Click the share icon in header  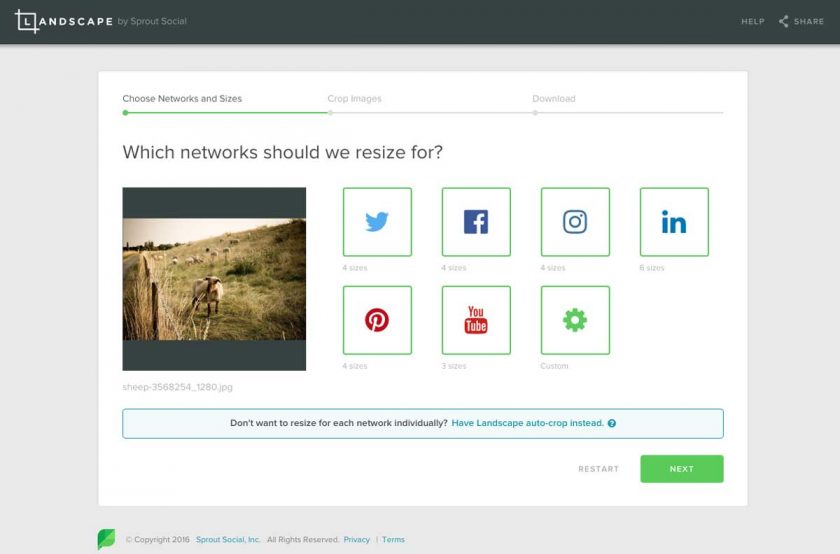[x=783, y=21]
